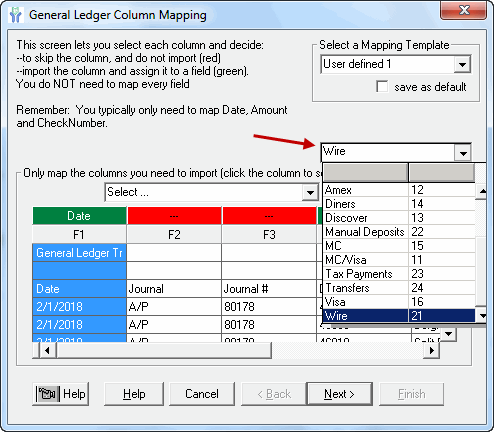494x432 pixels.
Task: Click the Help button with camera icon
Action: pos(61,394)
